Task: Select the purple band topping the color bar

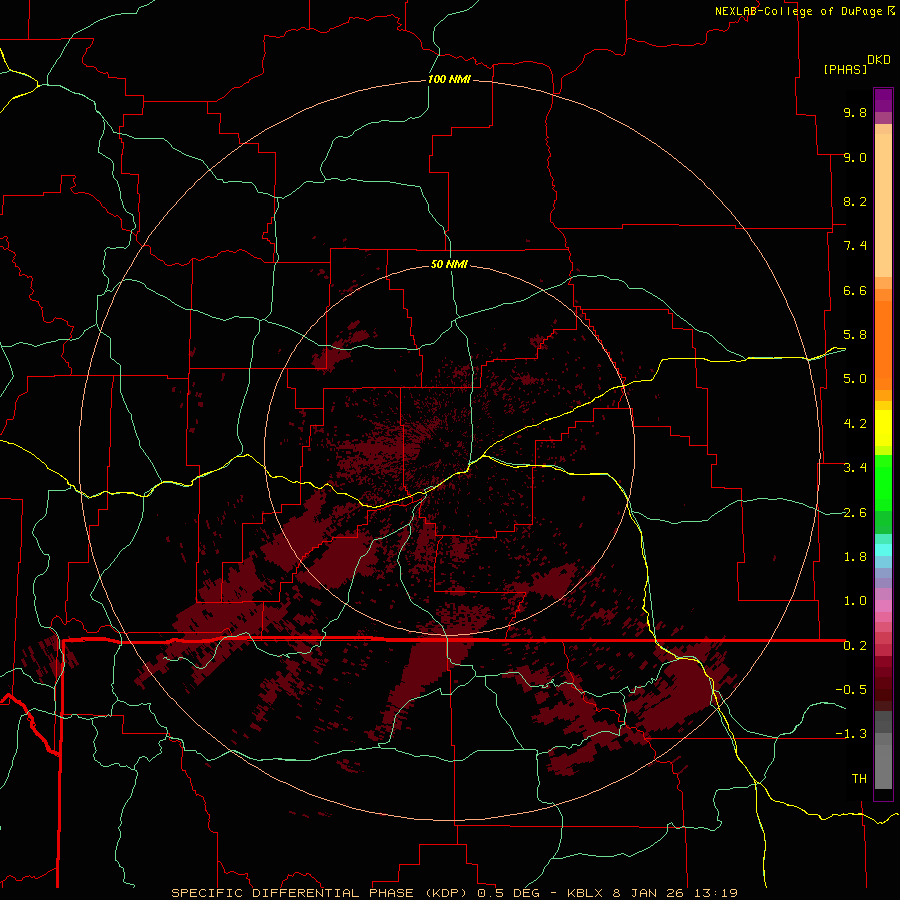Action: [x=883, y=100]
